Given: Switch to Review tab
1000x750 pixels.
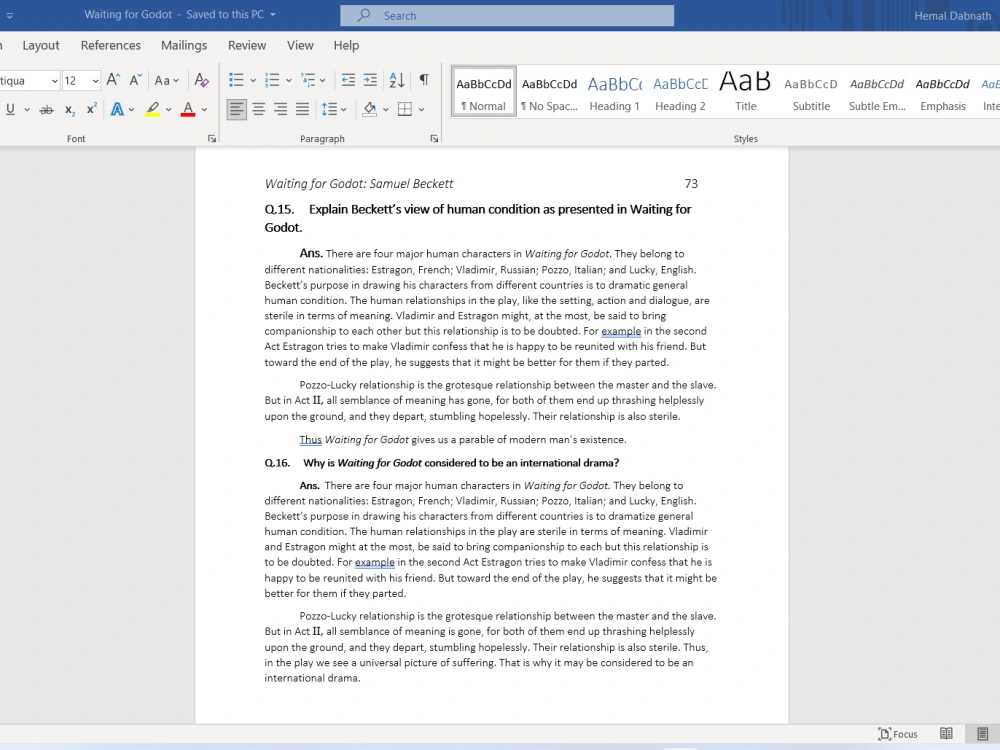Looking at the screenshot, I should coord(247,45).
